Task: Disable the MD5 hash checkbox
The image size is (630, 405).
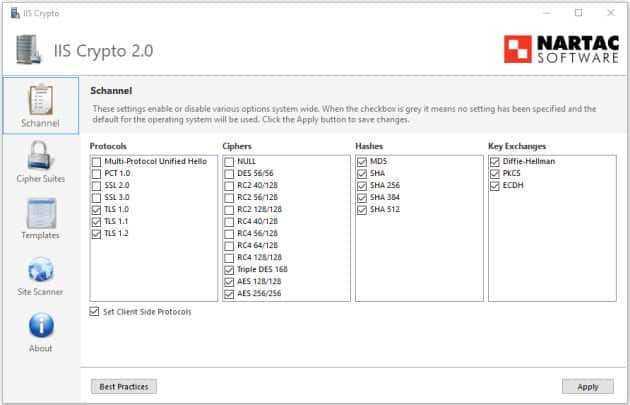Action: 362,162
